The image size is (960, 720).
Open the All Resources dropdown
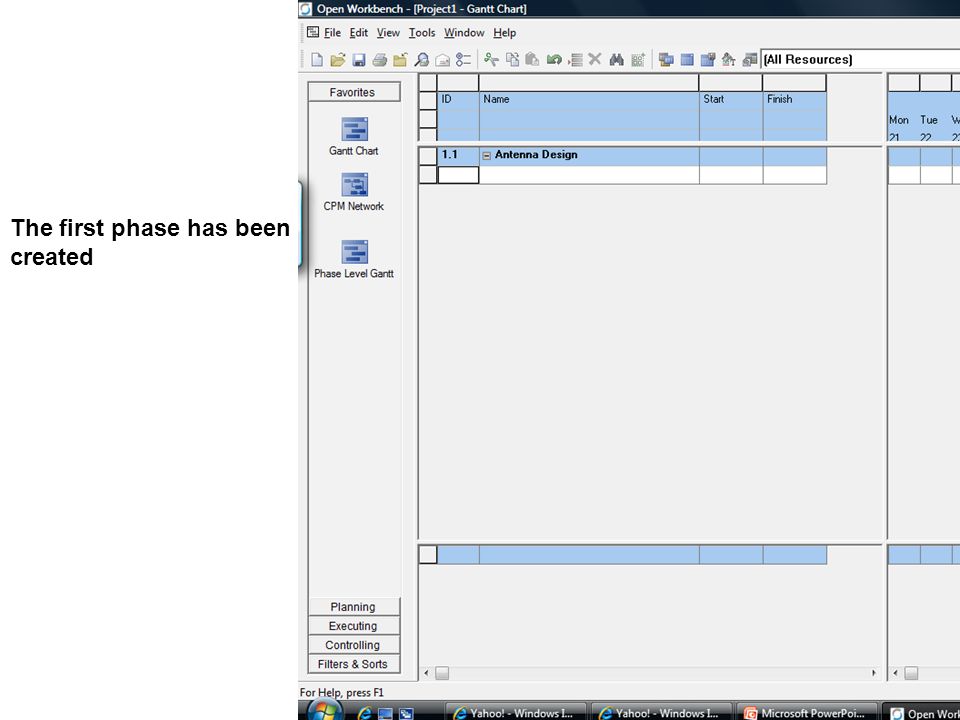pyautogui.click(x=860, y=59)
